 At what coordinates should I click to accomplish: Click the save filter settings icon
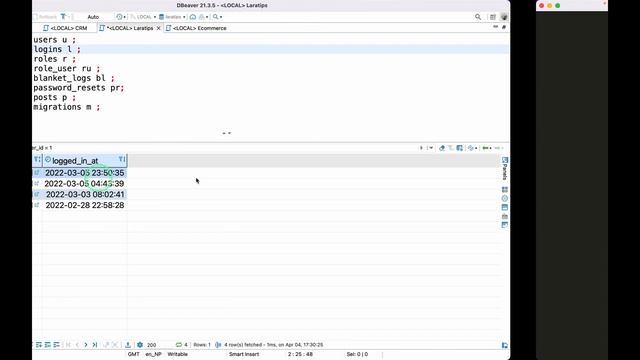(x=460, y=148)
